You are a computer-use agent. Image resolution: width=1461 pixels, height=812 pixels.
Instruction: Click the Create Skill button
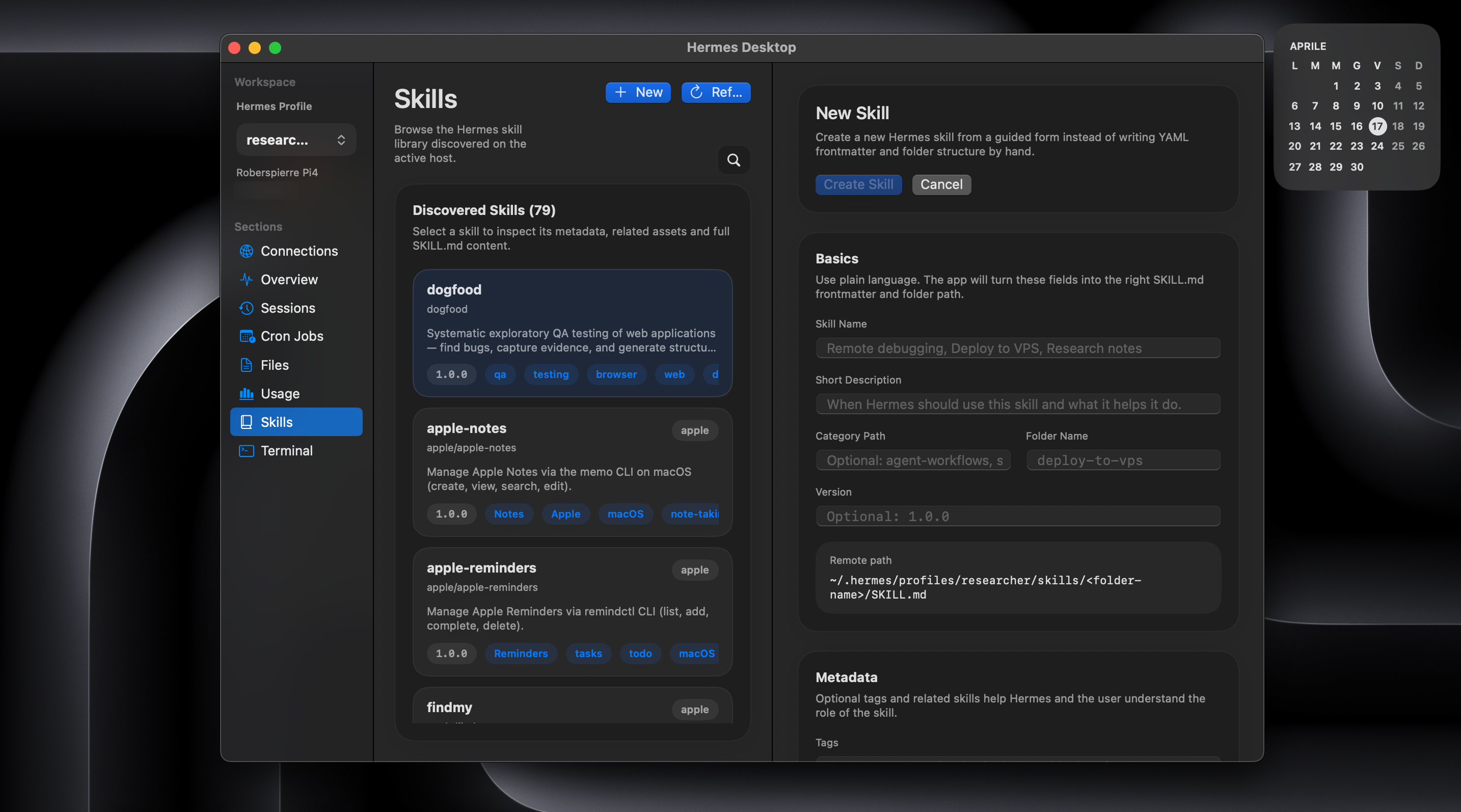[858, 184]
